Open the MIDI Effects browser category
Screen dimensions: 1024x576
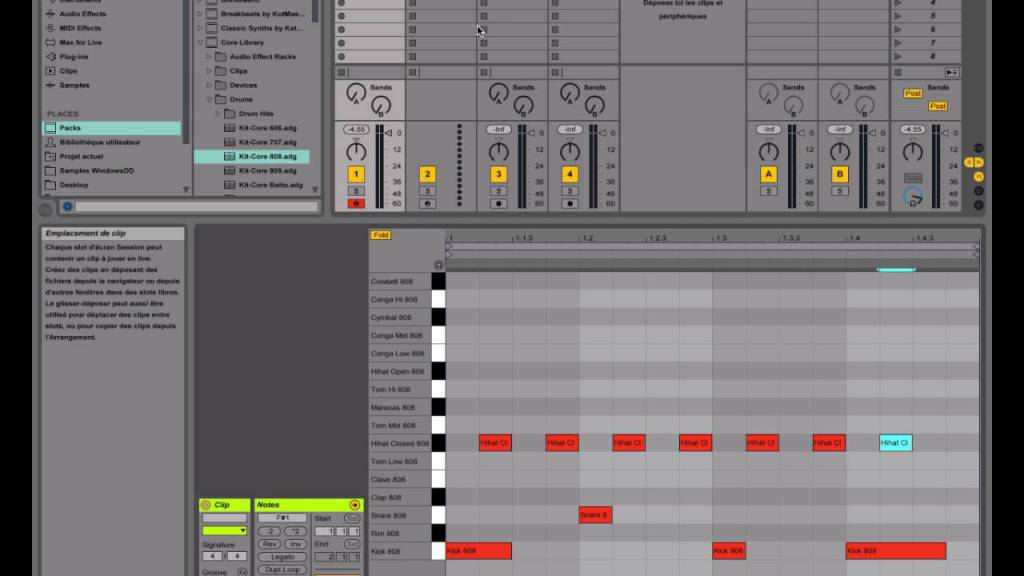coord(80,28)
